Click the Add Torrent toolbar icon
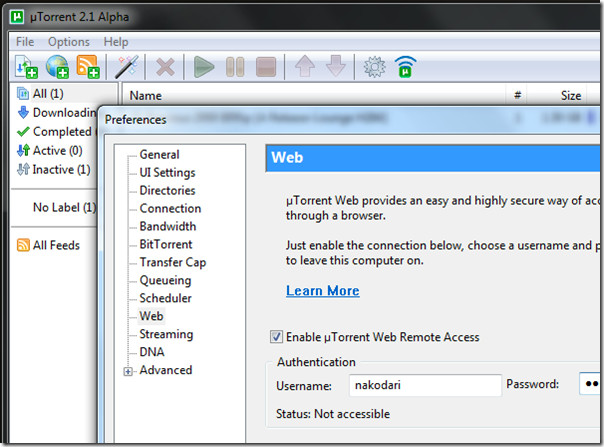 coord(26,67)
